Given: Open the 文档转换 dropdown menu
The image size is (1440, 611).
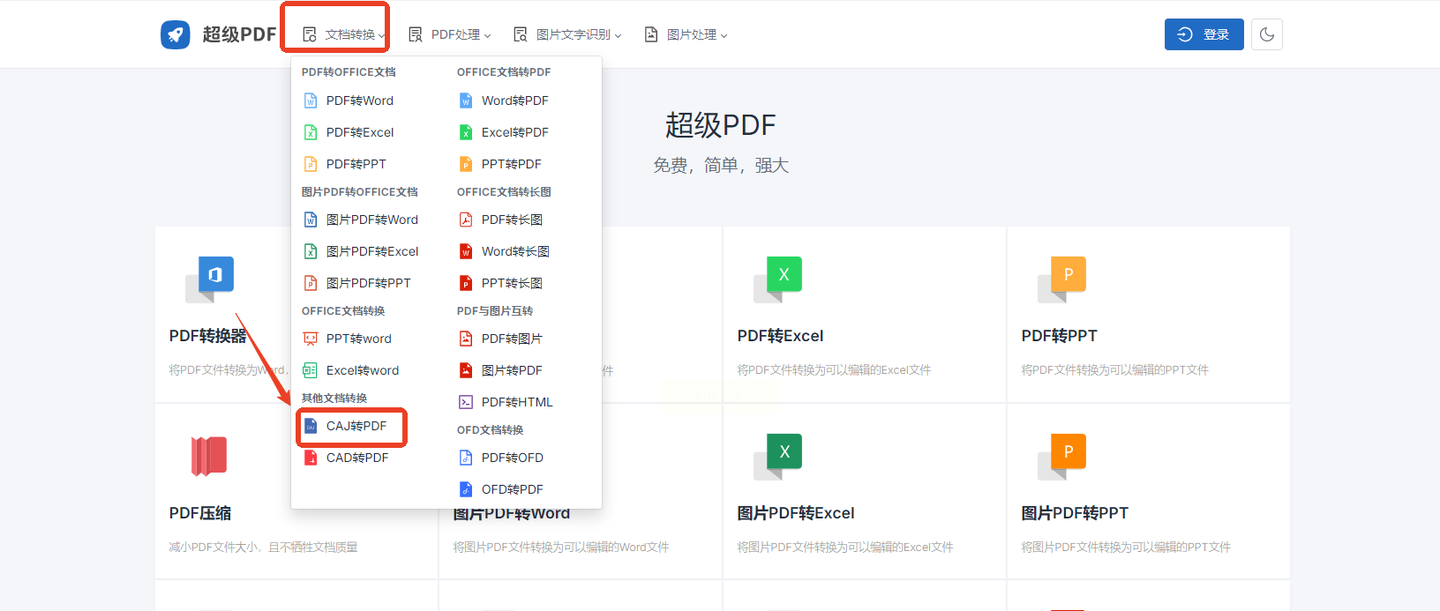Looking at the screenshot, I should click(x=344, y=35).
